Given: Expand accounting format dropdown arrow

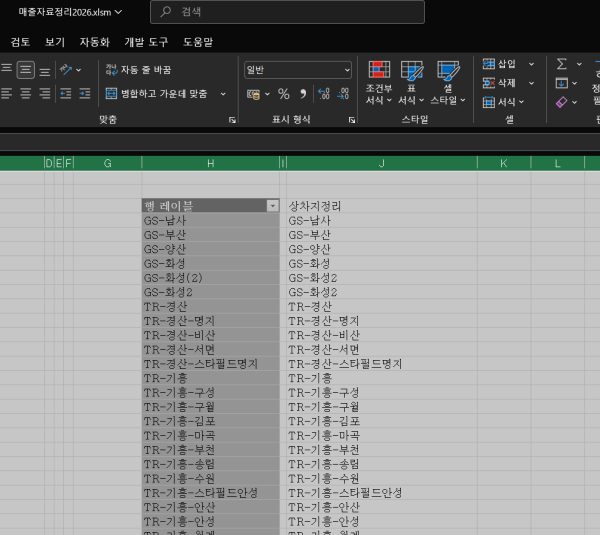Looking at the screenshot, I should [267, 94].
